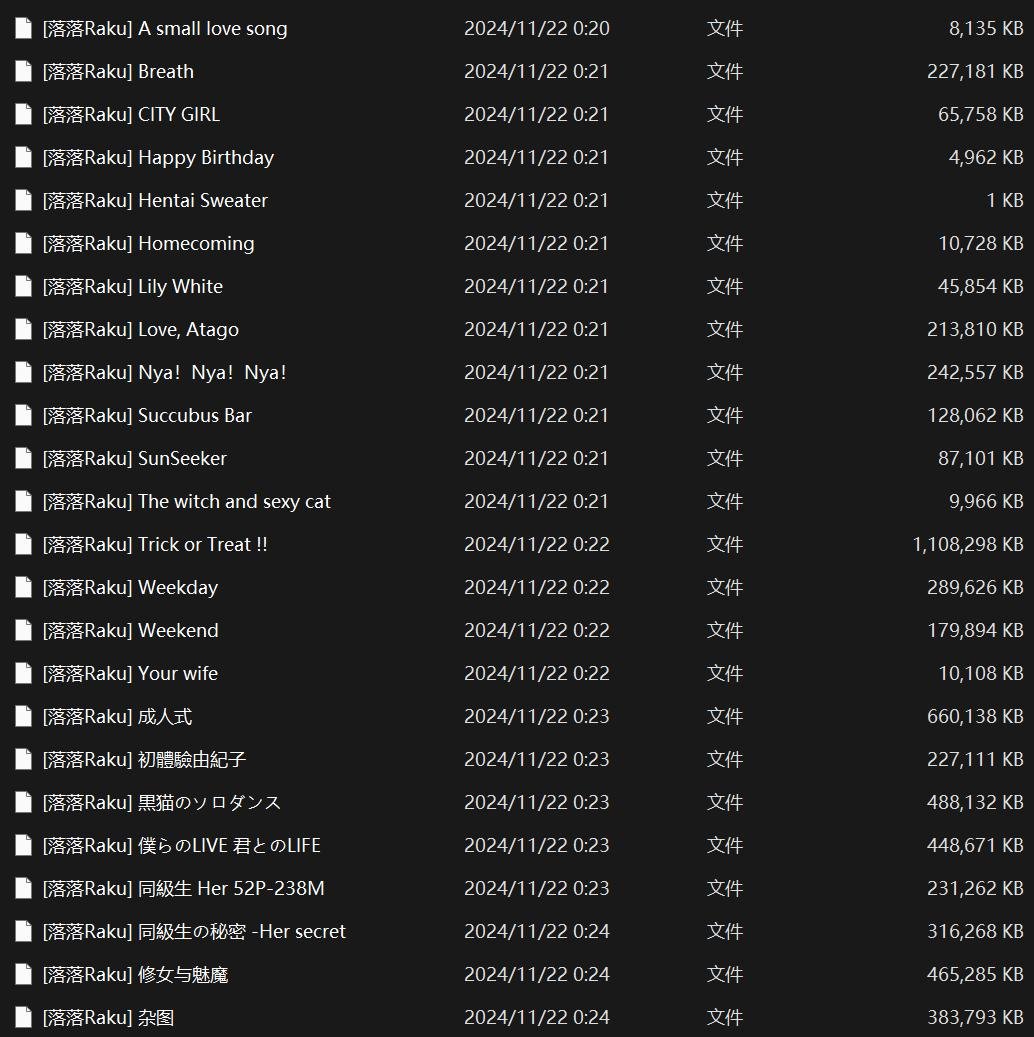Select the 同級生 Her 52P-238M file
Screen dimensions: 1034x1037
tap(184, 888)
